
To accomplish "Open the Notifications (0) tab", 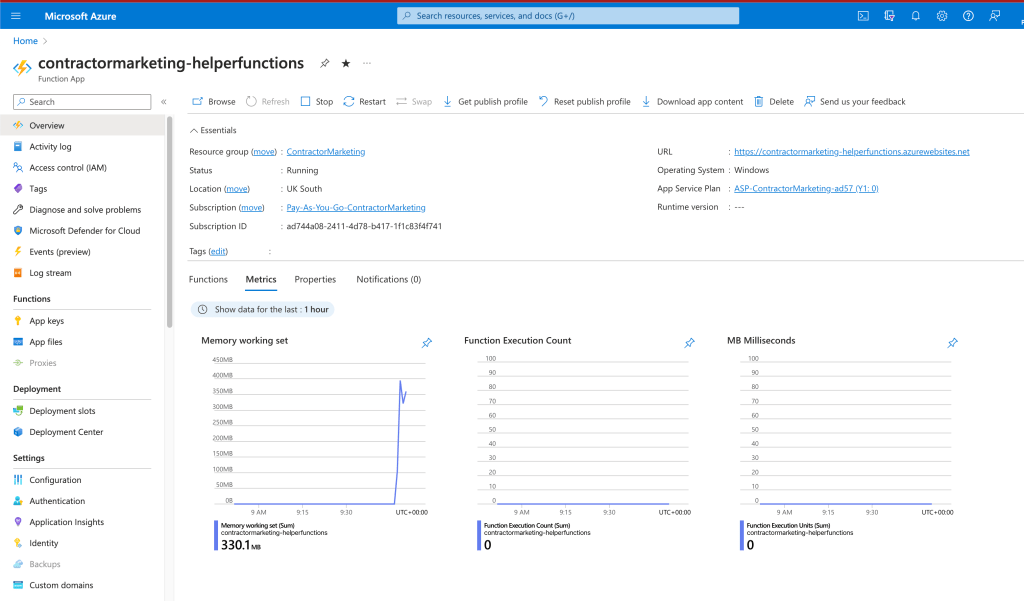I will (x=389, y=279).
